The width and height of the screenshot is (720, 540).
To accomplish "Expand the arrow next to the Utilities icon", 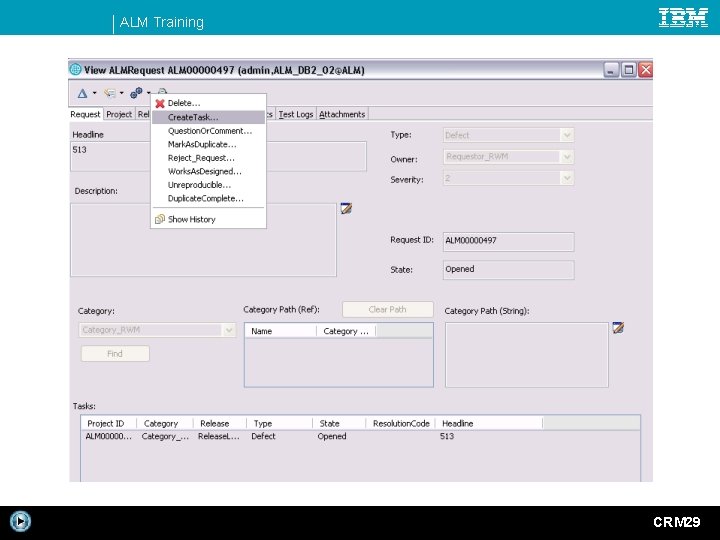I will [122, 93].
